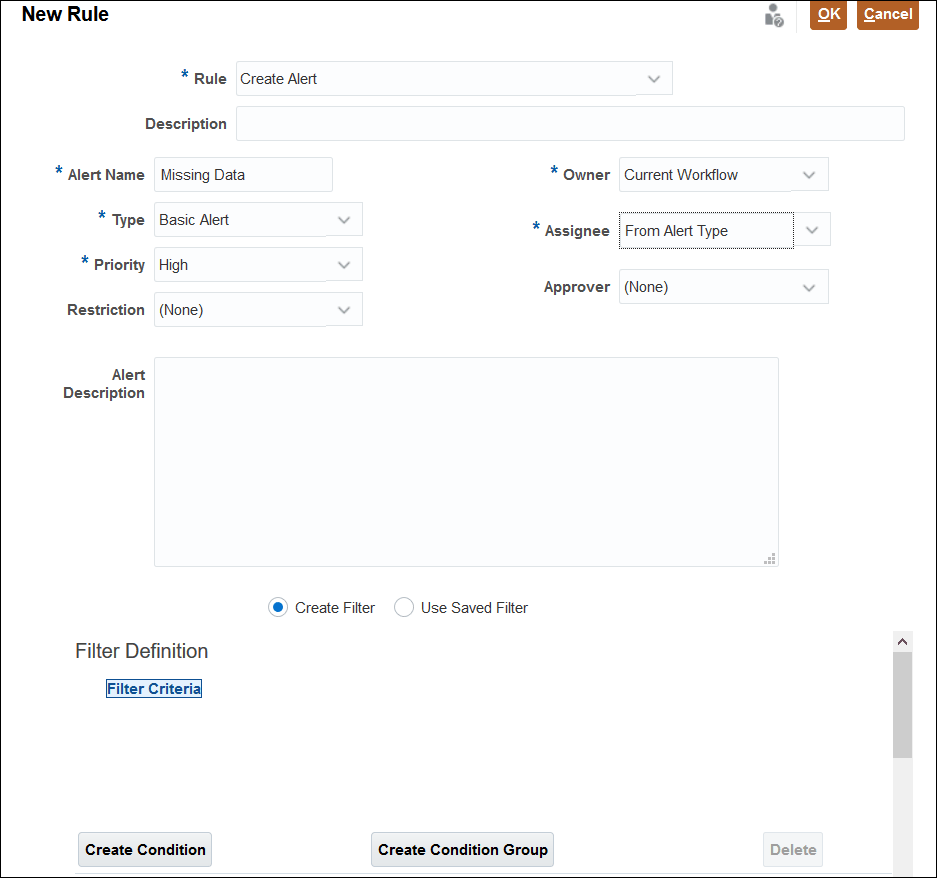
Task: Click Create Condition Group button
Action: click(x=463, y=850)
